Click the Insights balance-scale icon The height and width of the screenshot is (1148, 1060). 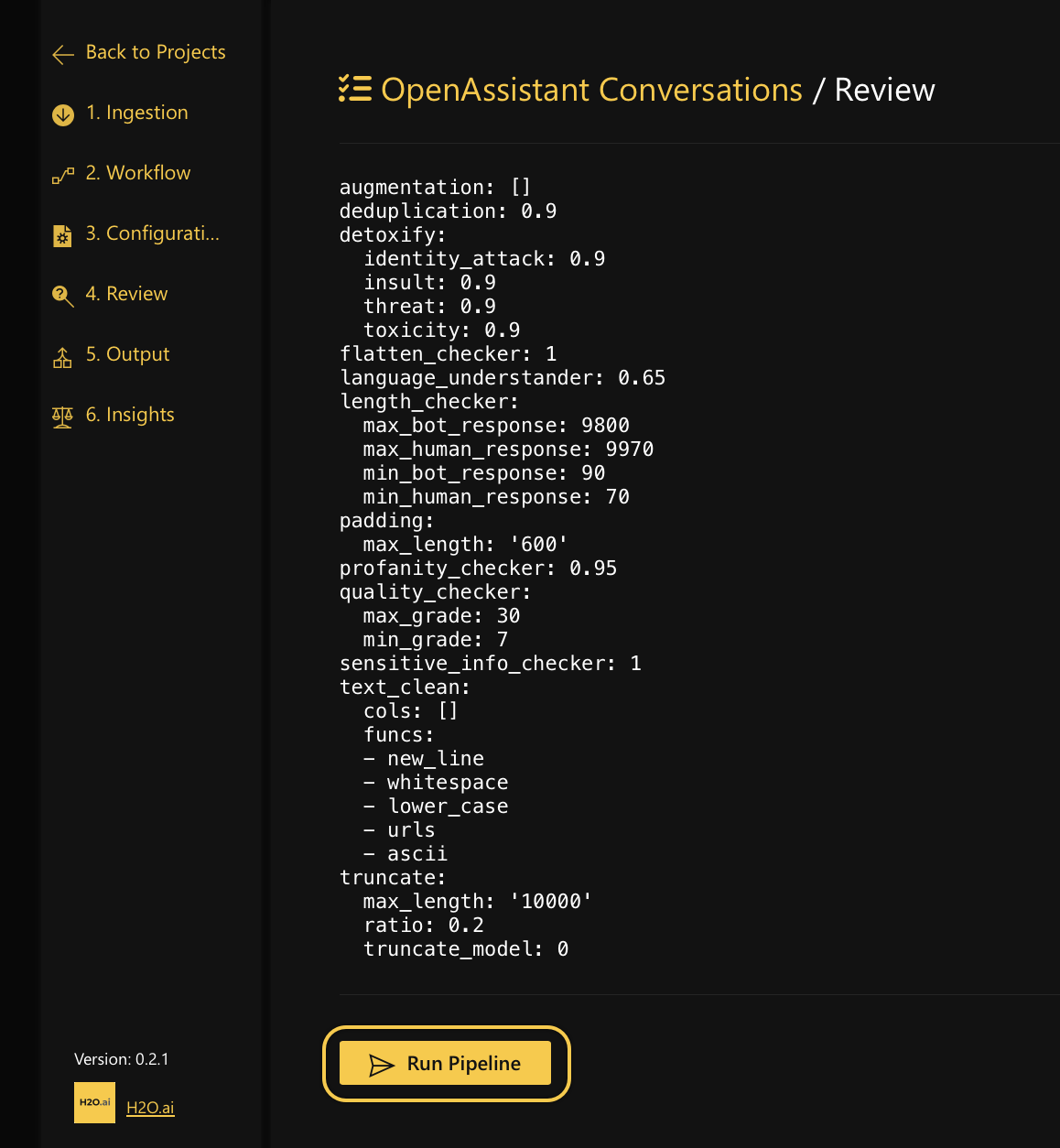click(62, 417)
